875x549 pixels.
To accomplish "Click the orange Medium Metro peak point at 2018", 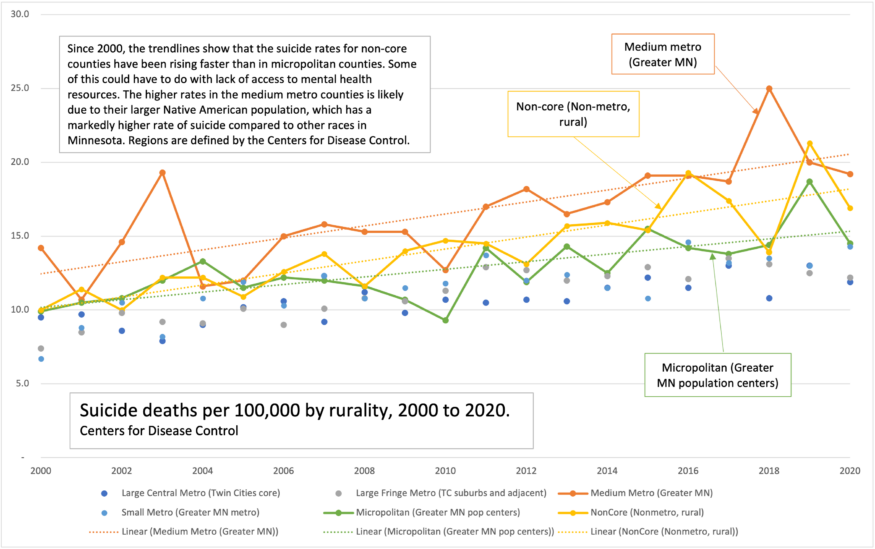I will click(x=769, y=89).
